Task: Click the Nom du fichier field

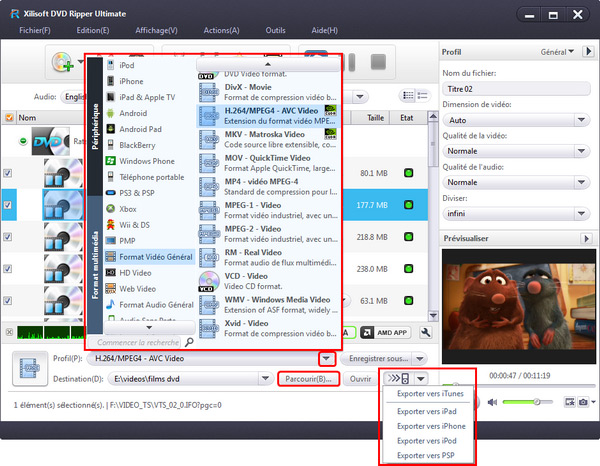Action: 516,89
